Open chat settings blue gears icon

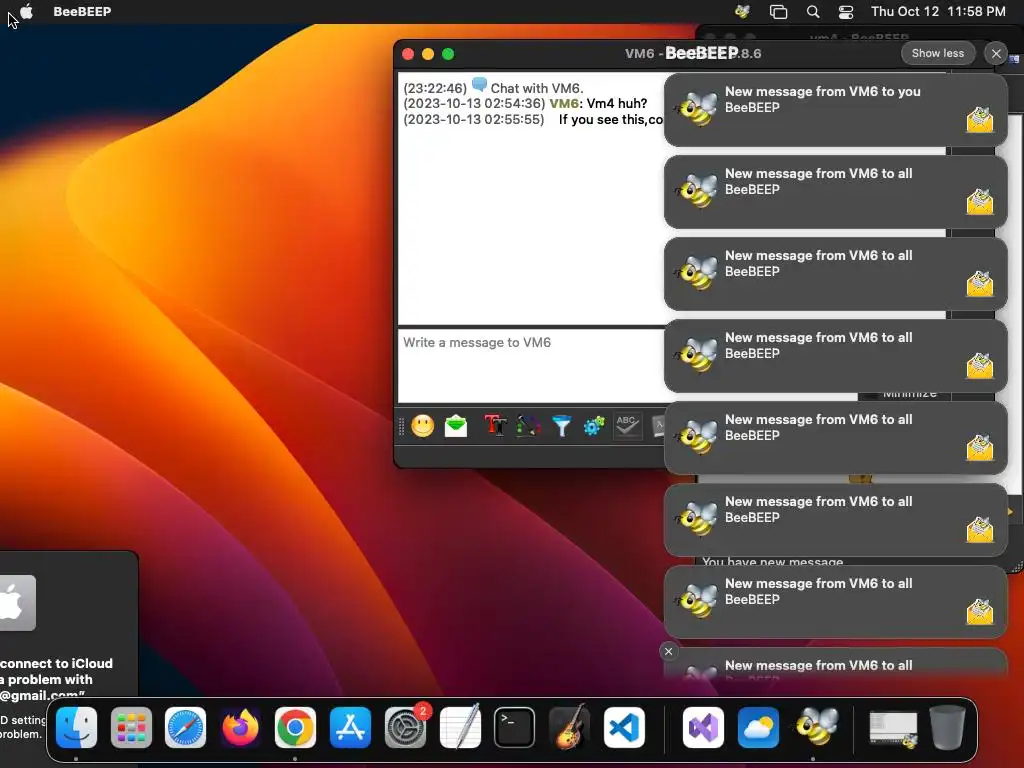point(594,426)
